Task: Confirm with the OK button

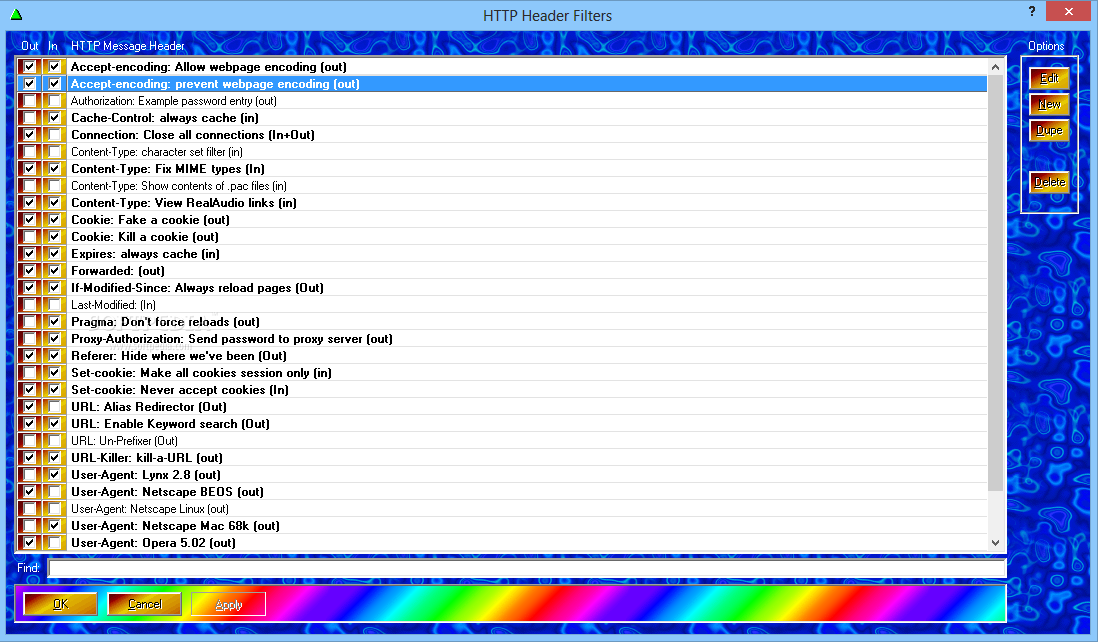Action: click(60, 603)
